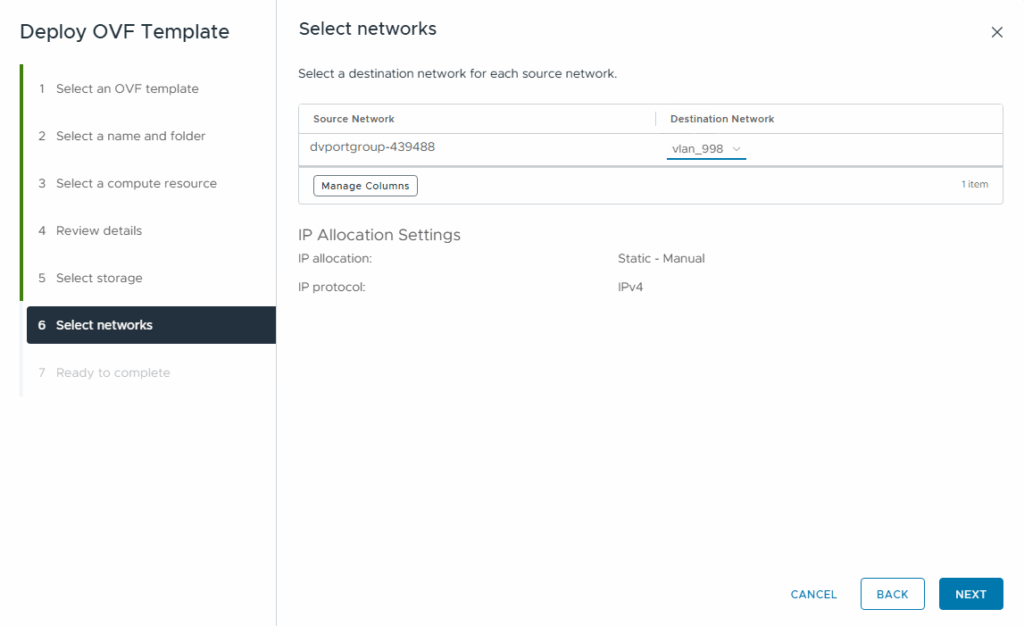Go back to the previous step

click(892, 594)
